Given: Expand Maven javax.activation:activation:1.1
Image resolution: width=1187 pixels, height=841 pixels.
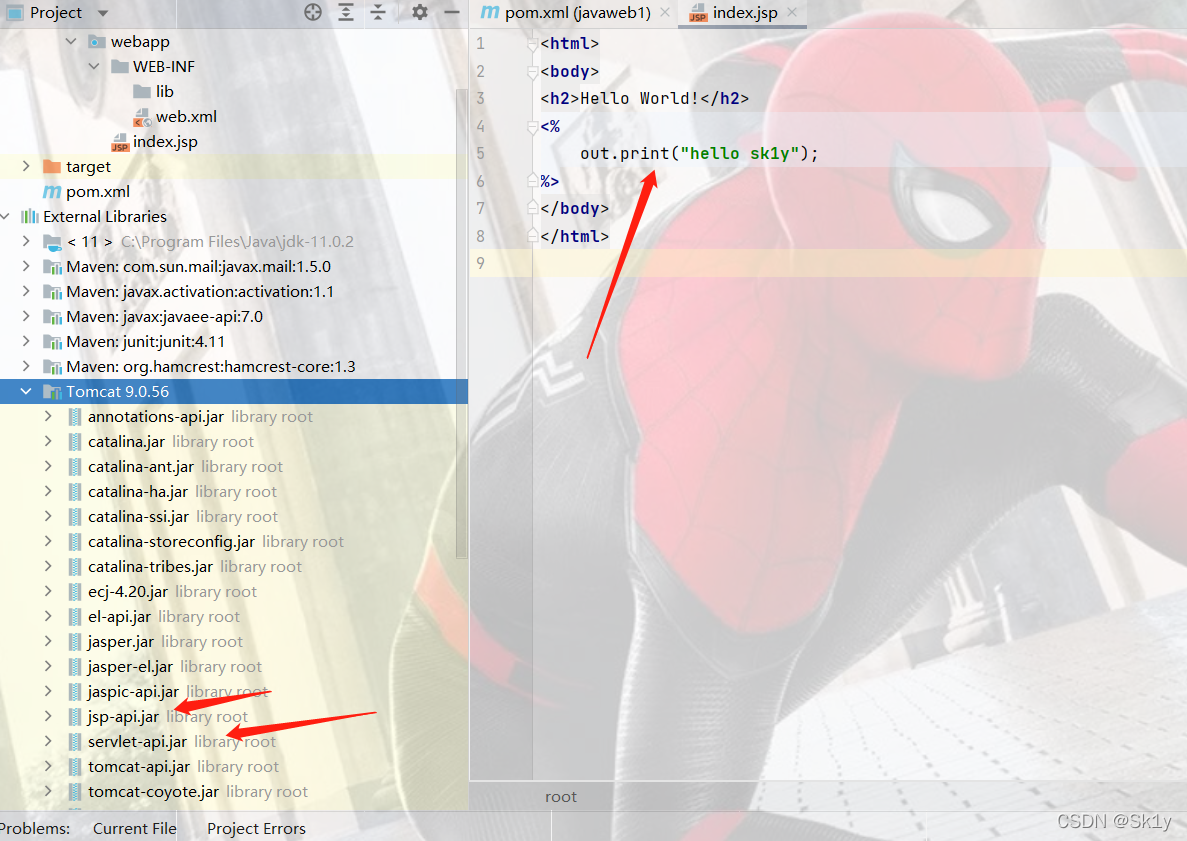Looking at the screenshot, I should tap(26, 291).
